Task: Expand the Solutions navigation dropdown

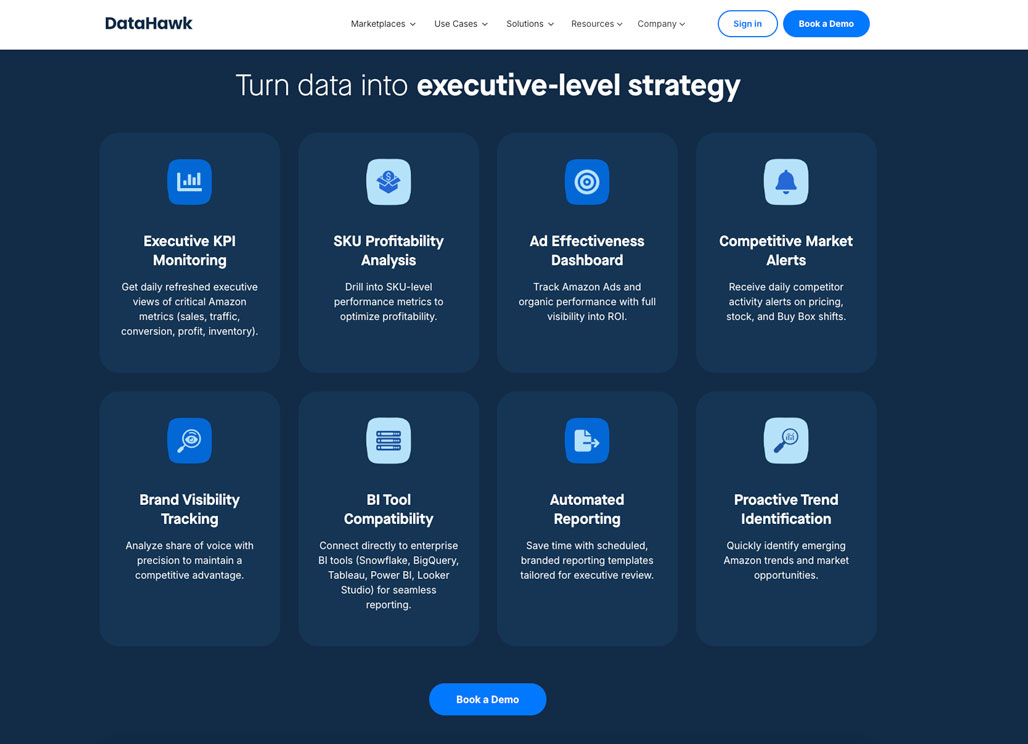Action: (x=530, y=24)
